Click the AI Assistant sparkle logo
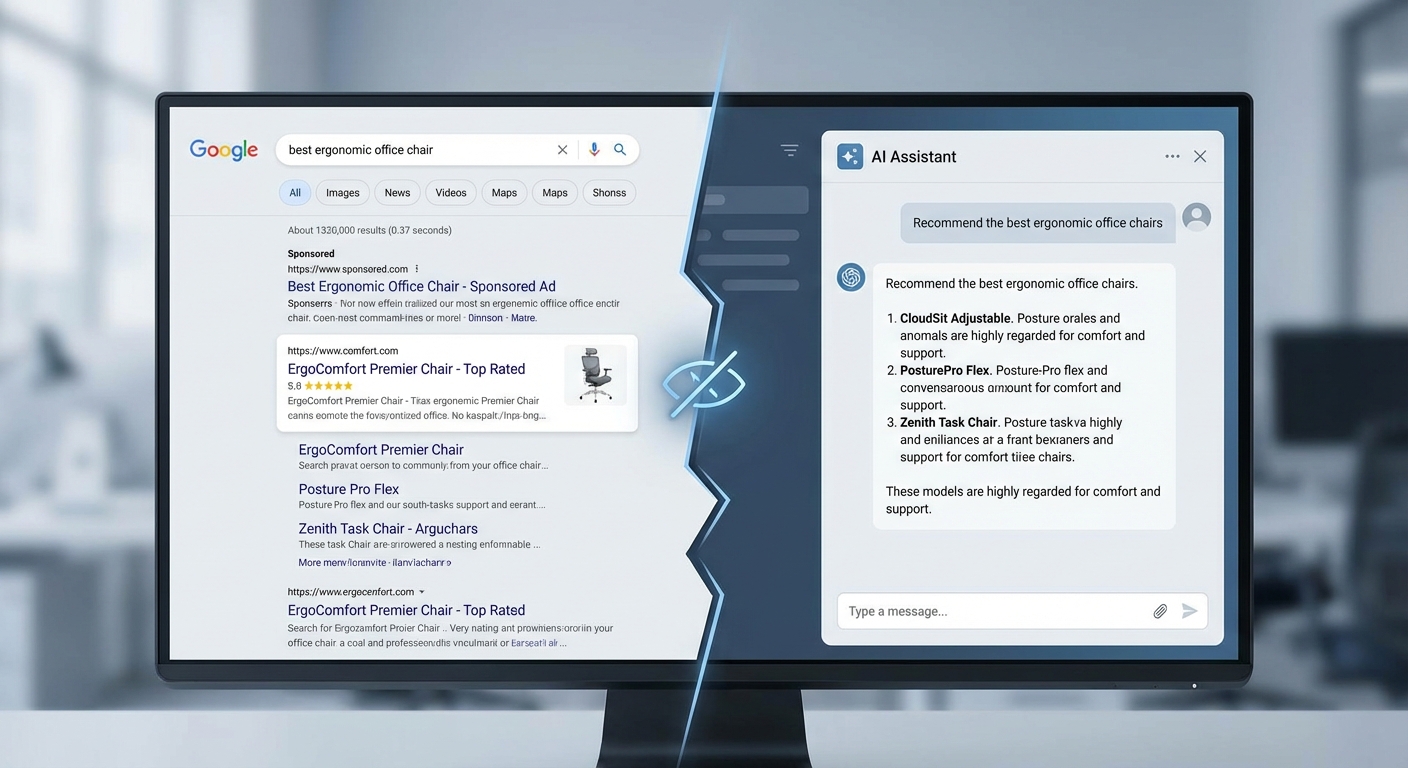This screenshot has width=1408, height=768. click(849, 156)
